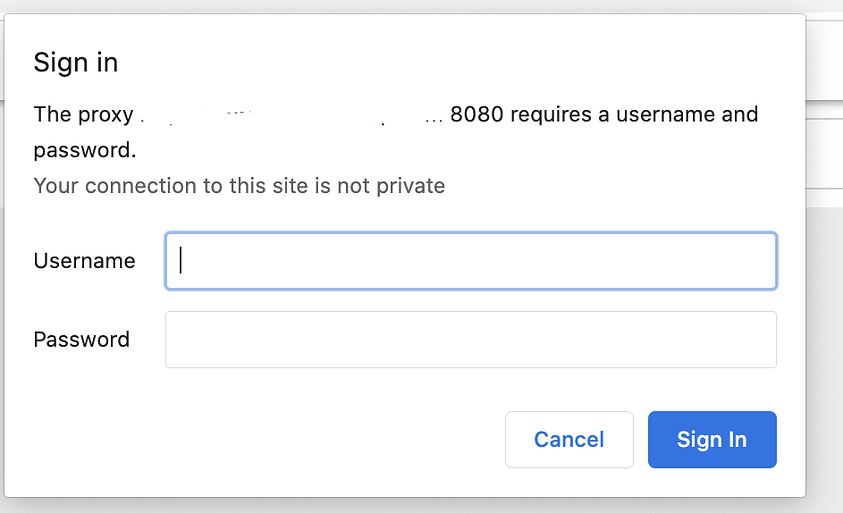Screen dimensions: 843x513
Task: Click the word "username" in the proxy message
Action: click(x=662, y=115)
